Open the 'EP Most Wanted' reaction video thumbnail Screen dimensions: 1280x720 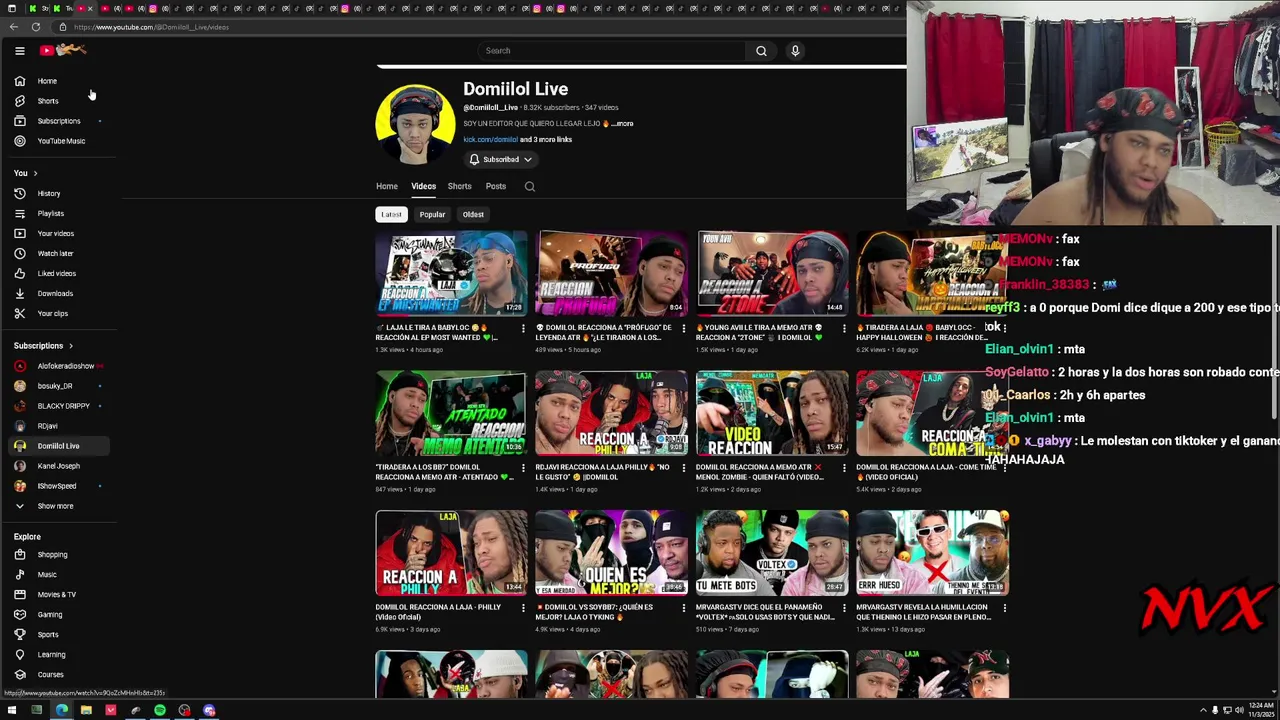point(451,273)
